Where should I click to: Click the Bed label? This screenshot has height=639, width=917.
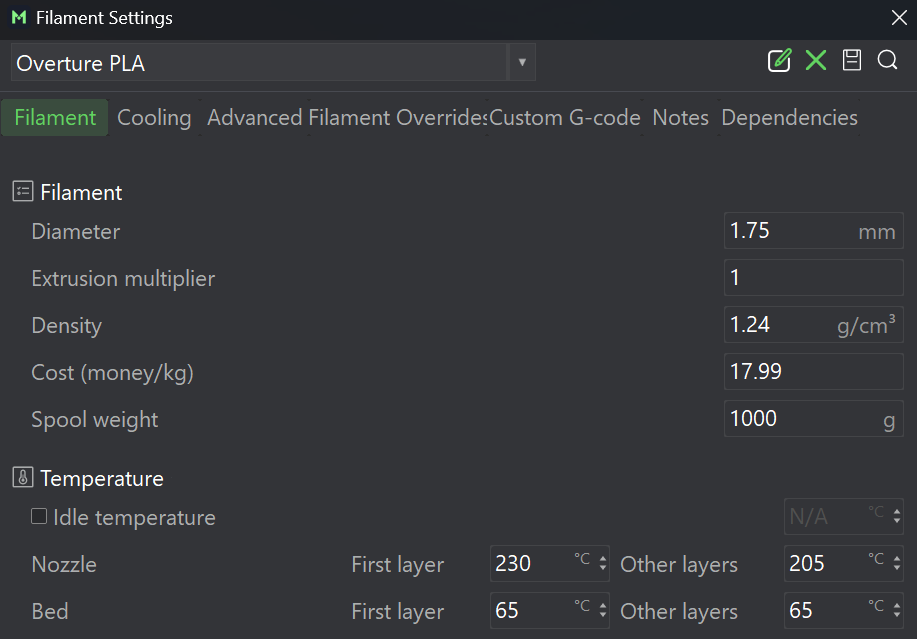[x=50, y=611]
